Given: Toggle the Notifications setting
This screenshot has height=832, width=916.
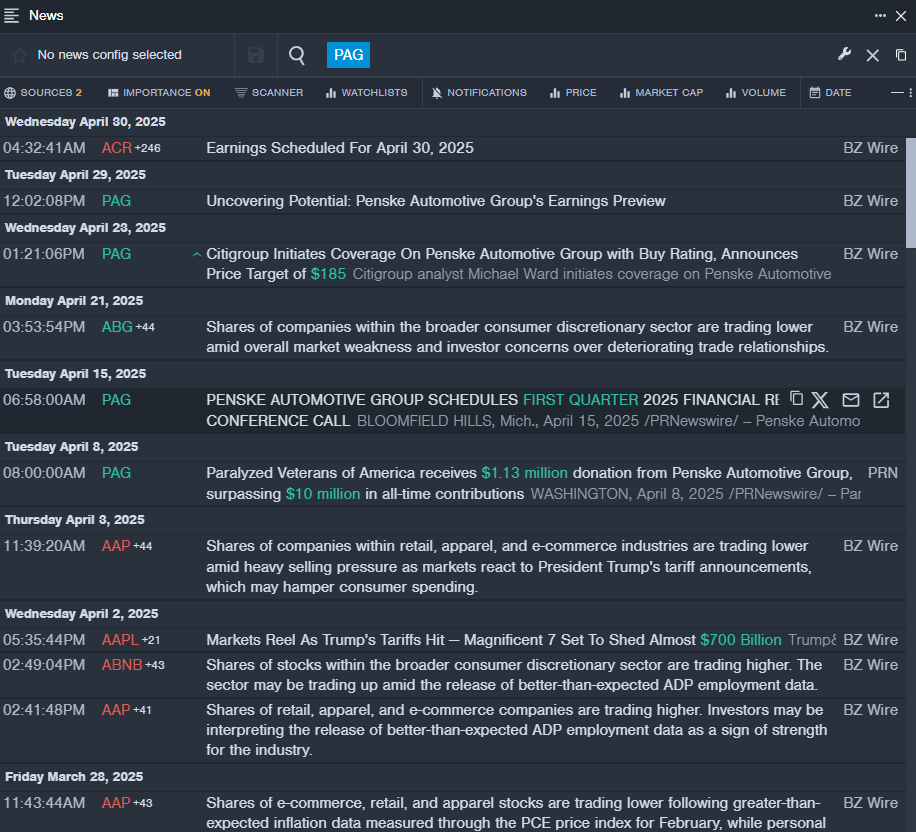Looking at the screenshot, I should pyautogui.click(x=479, y=92).
